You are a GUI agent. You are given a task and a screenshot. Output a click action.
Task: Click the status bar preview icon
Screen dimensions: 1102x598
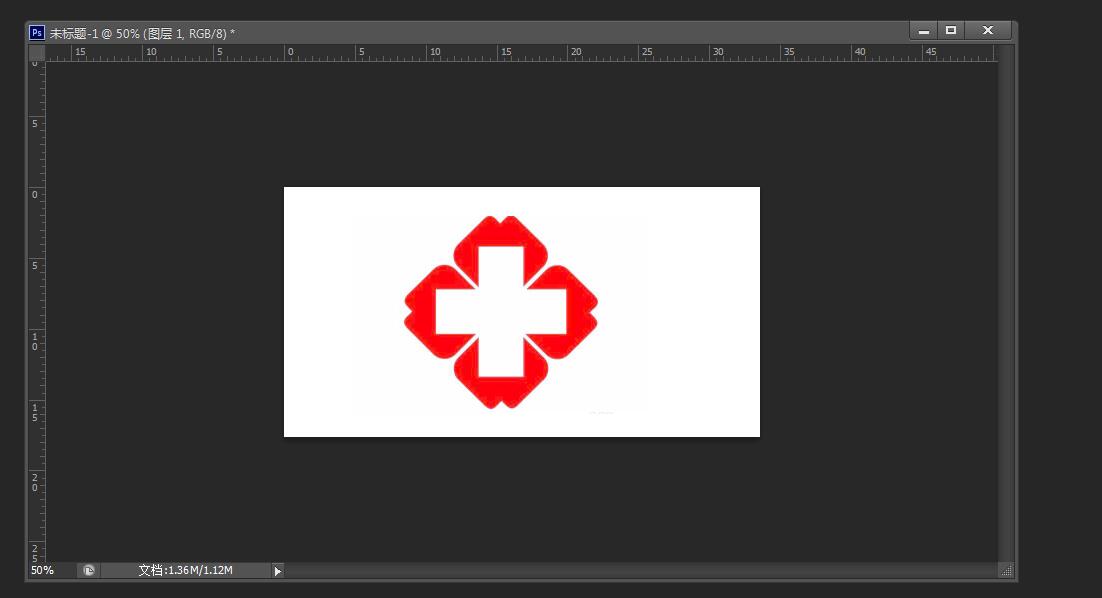(x=89, y=571)
